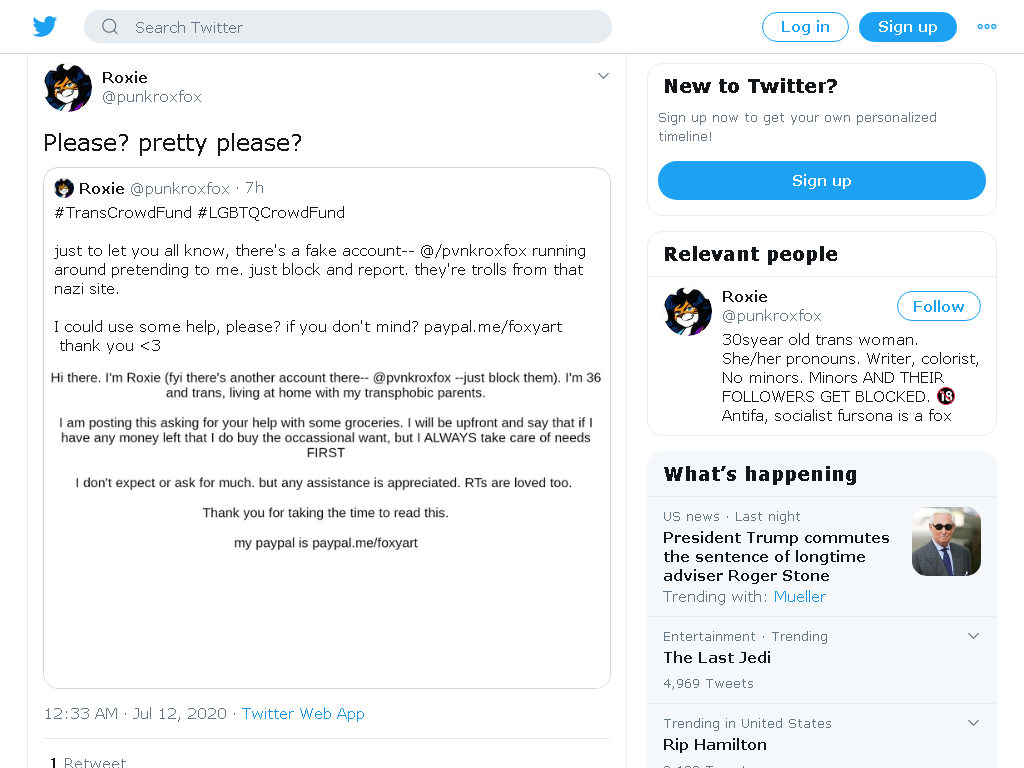The width and height of the screenshot is (1024, 768).
Task: Click Roxie's avatar in tweet header
Action: click(x=68, y=88)
